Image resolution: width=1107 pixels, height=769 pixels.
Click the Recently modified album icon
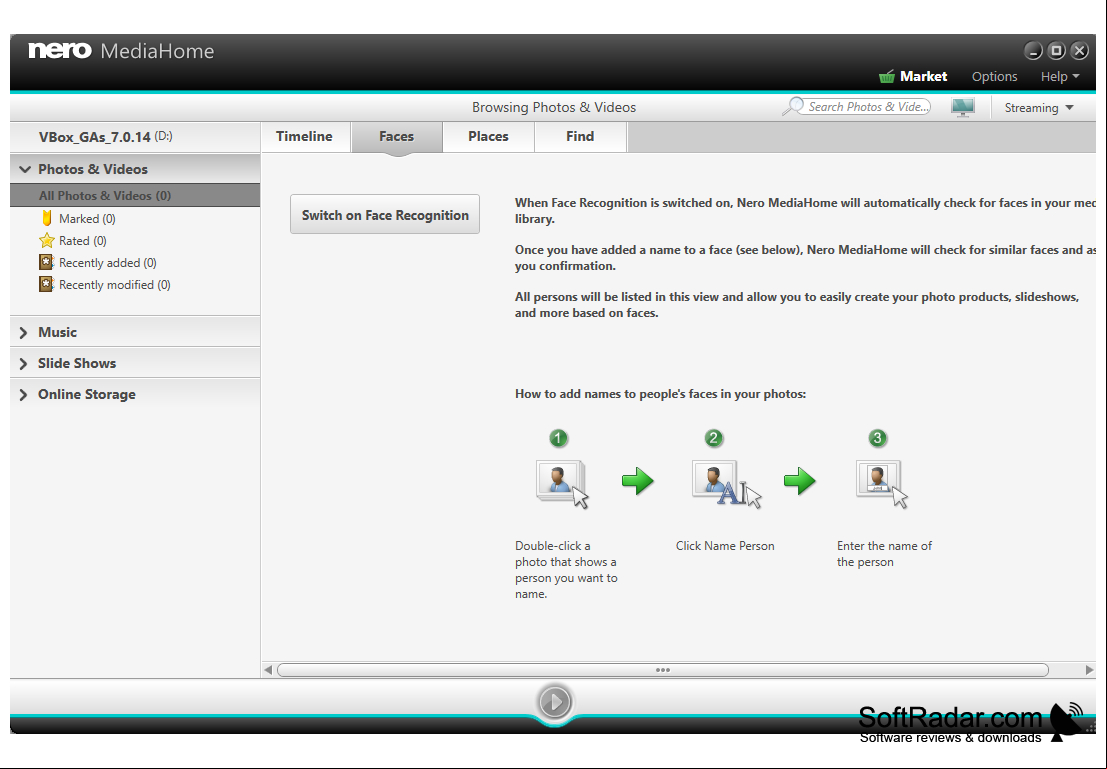[x=46, y=284]
